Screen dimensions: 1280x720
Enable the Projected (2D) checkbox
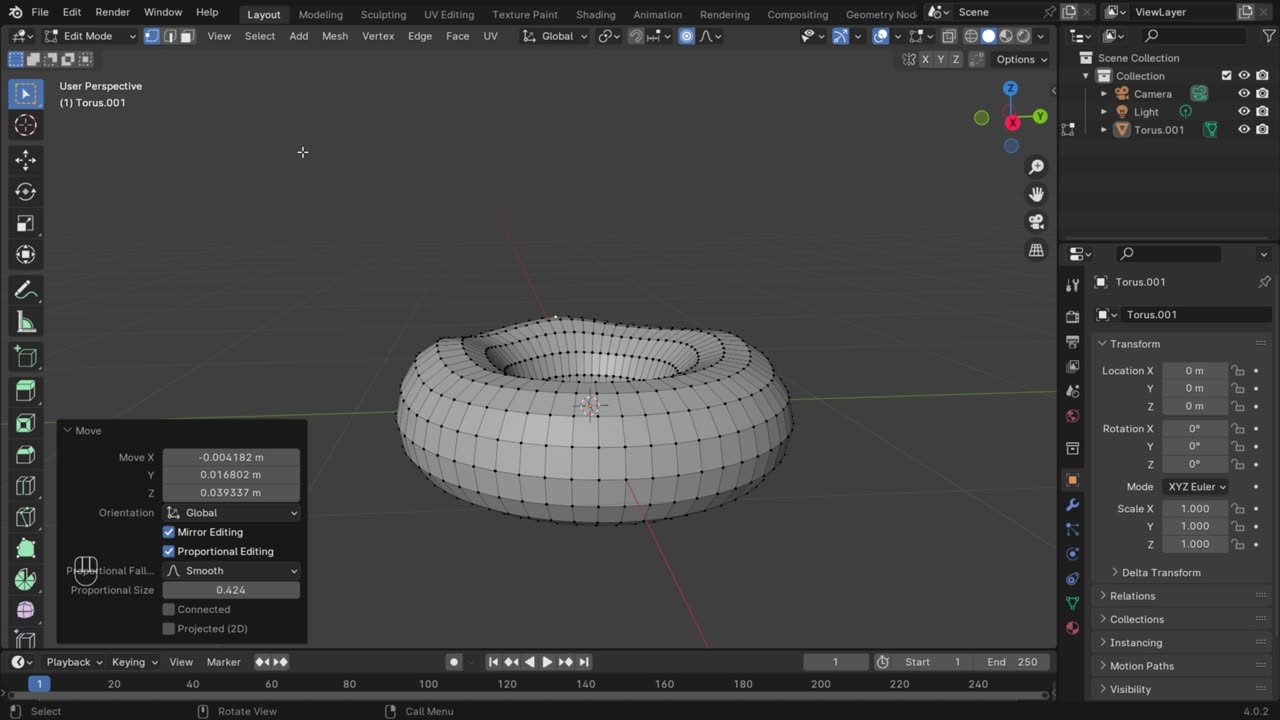pos(169,629)
